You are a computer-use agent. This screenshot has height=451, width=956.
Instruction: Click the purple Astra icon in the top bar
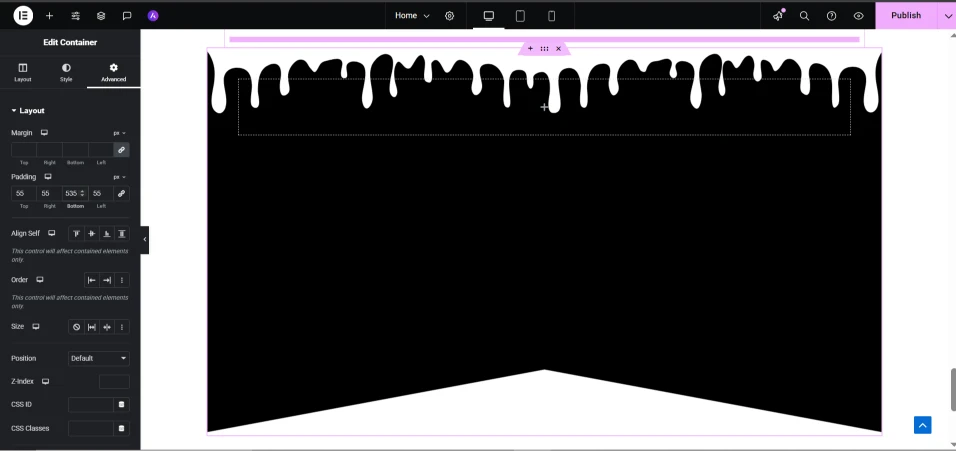153,16
